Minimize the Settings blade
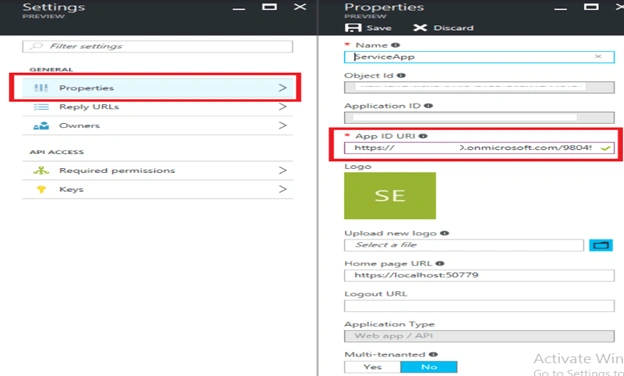Viewport: 624px width, 376px height. 239,9
